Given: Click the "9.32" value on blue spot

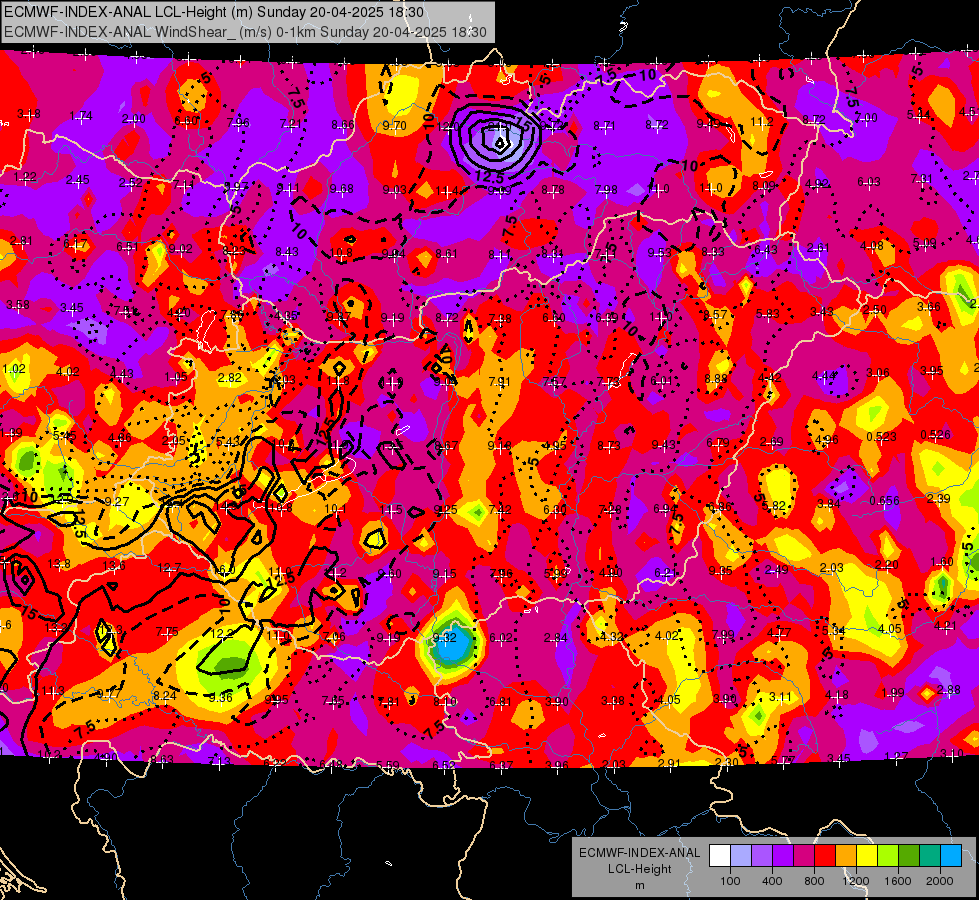Looking at the screenshot, I should [445, 638].
